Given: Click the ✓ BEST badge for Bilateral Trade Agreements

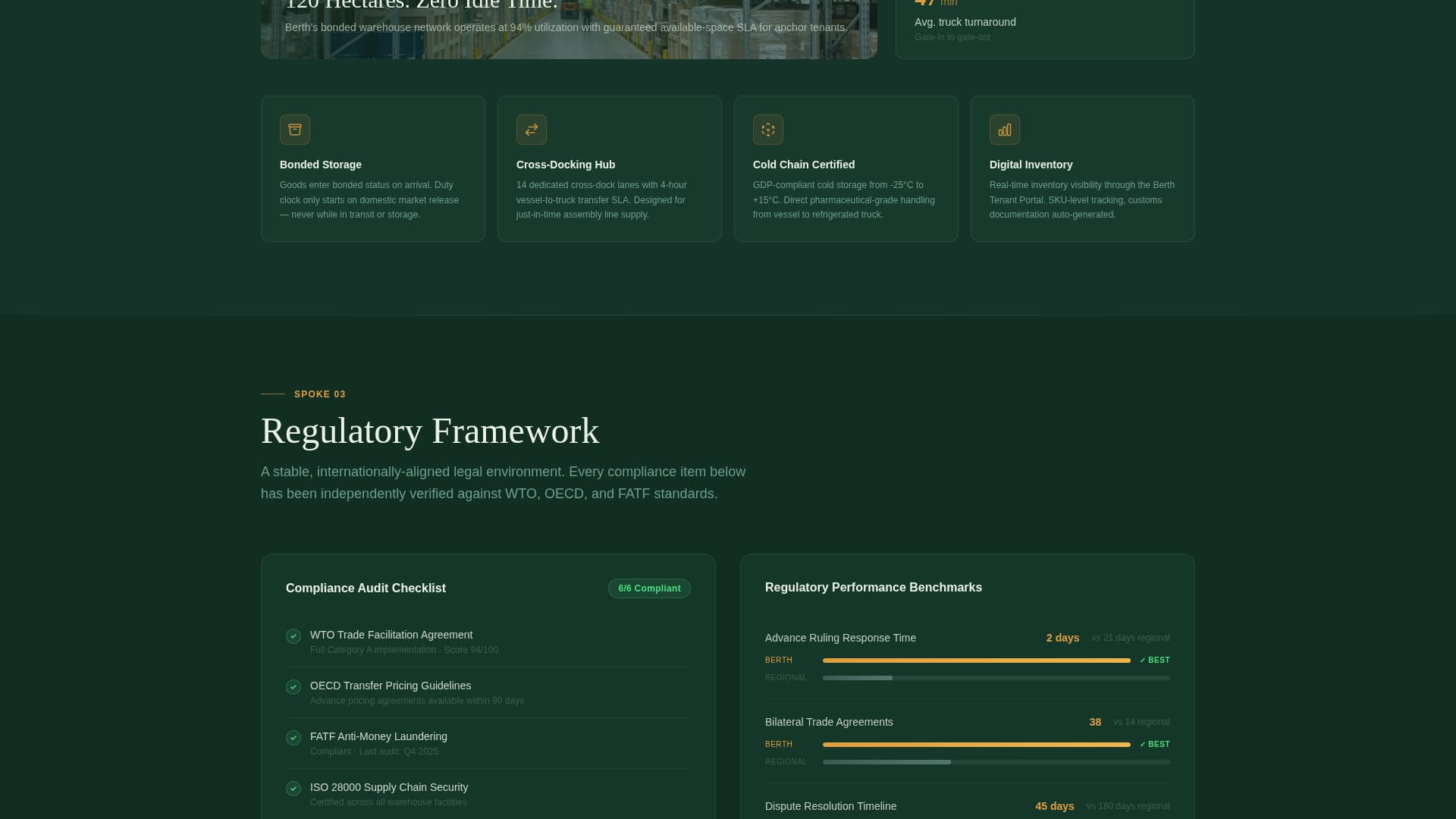Looking at the screenshot, I should [x=1153, y=744].
